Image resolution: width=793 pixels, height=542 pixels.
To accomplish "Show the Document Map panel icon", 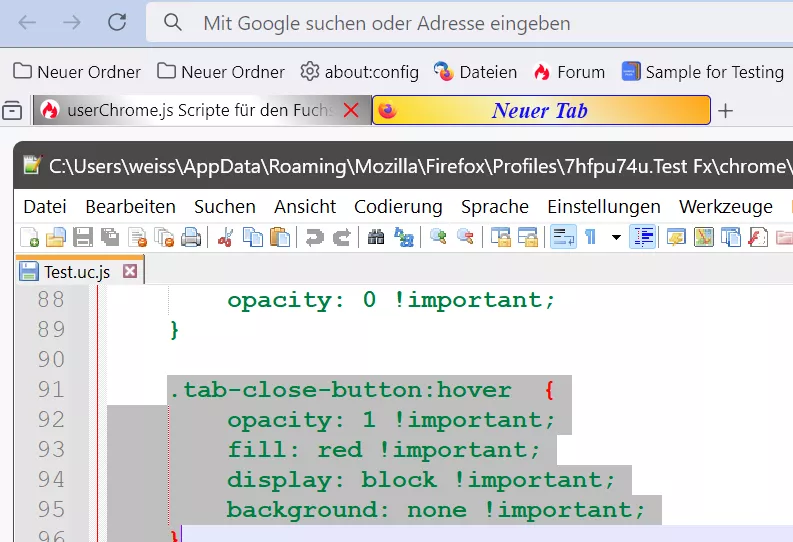I will coord(703,237).
